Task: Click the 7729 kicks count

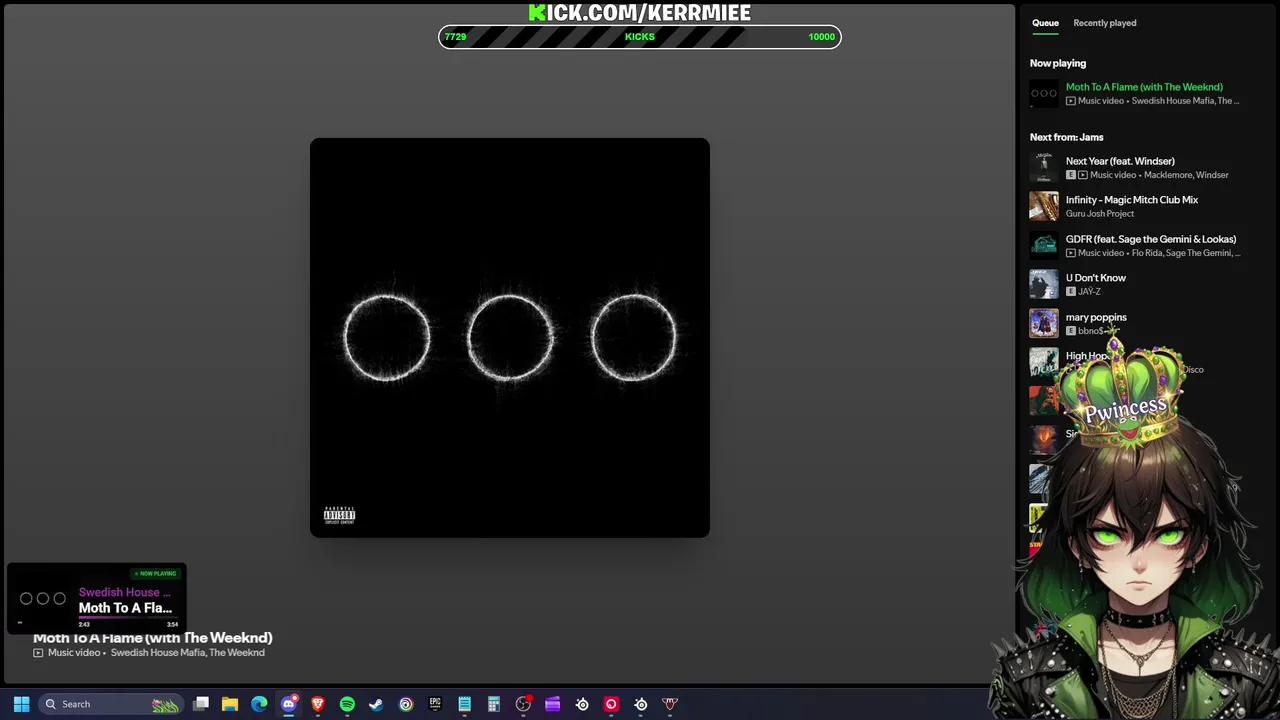Action: click(455, 37)
